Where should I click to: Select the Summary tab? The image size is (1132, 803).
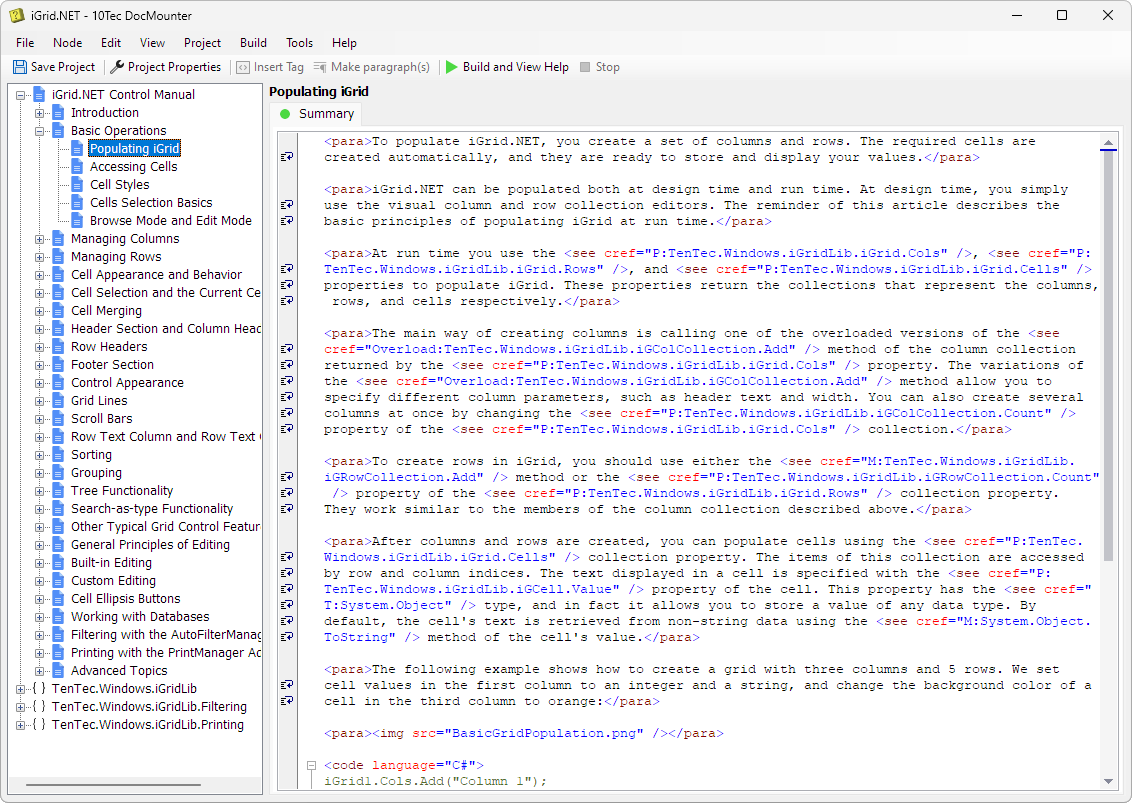pyautogui.click(x=316, y=114)
